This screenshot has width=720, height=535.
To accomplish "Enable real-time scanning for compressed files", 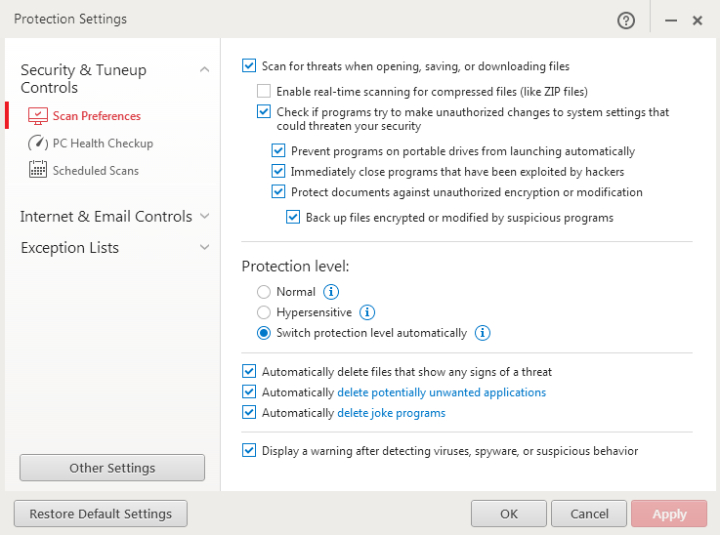I will (x=264, y=91).
